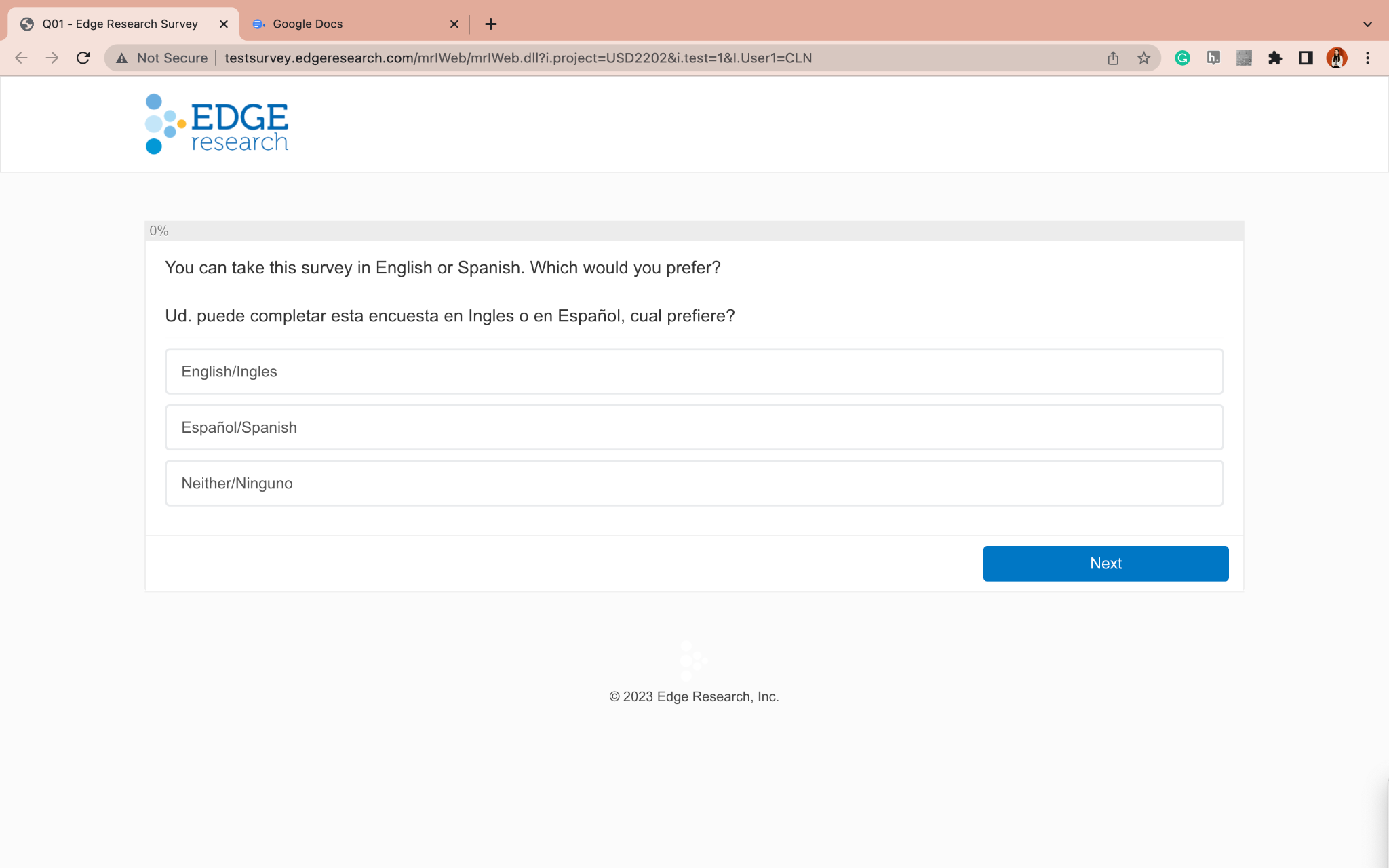Bookmark this page with the star icon
This screenshot has height=868, width=1389.
click(1144, 58)
